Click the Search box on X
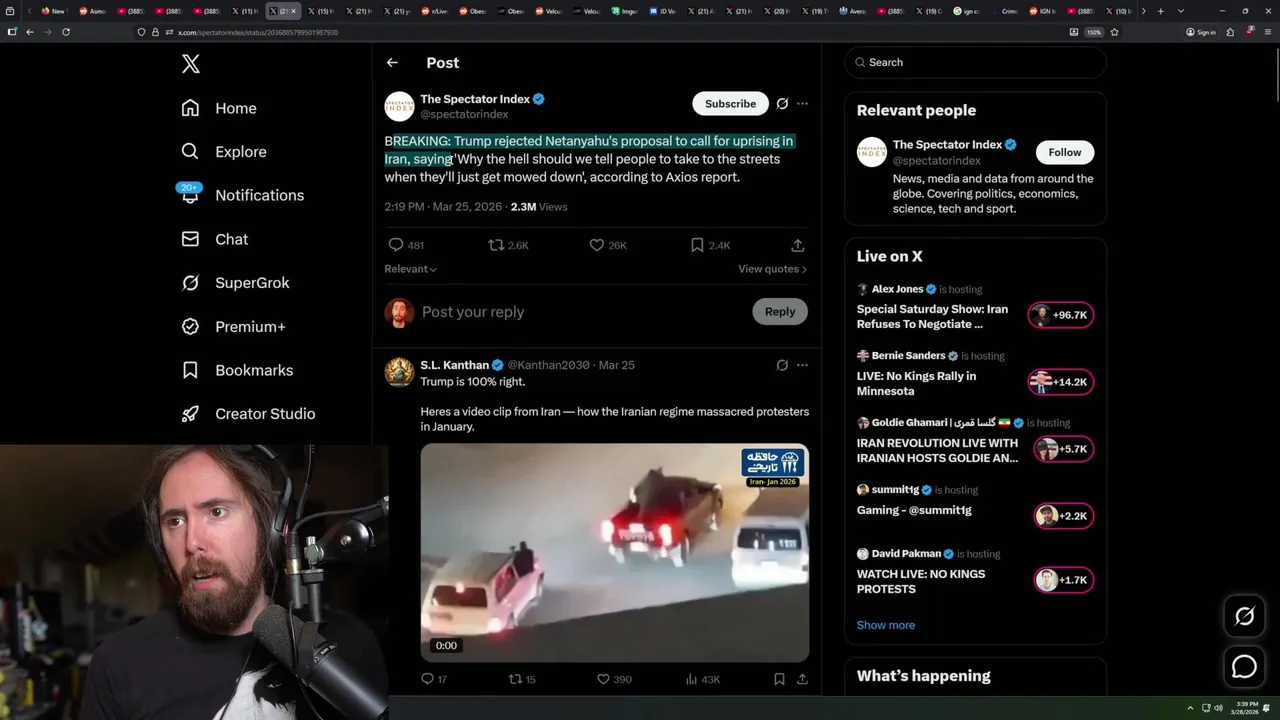 (x=975, y=62)
